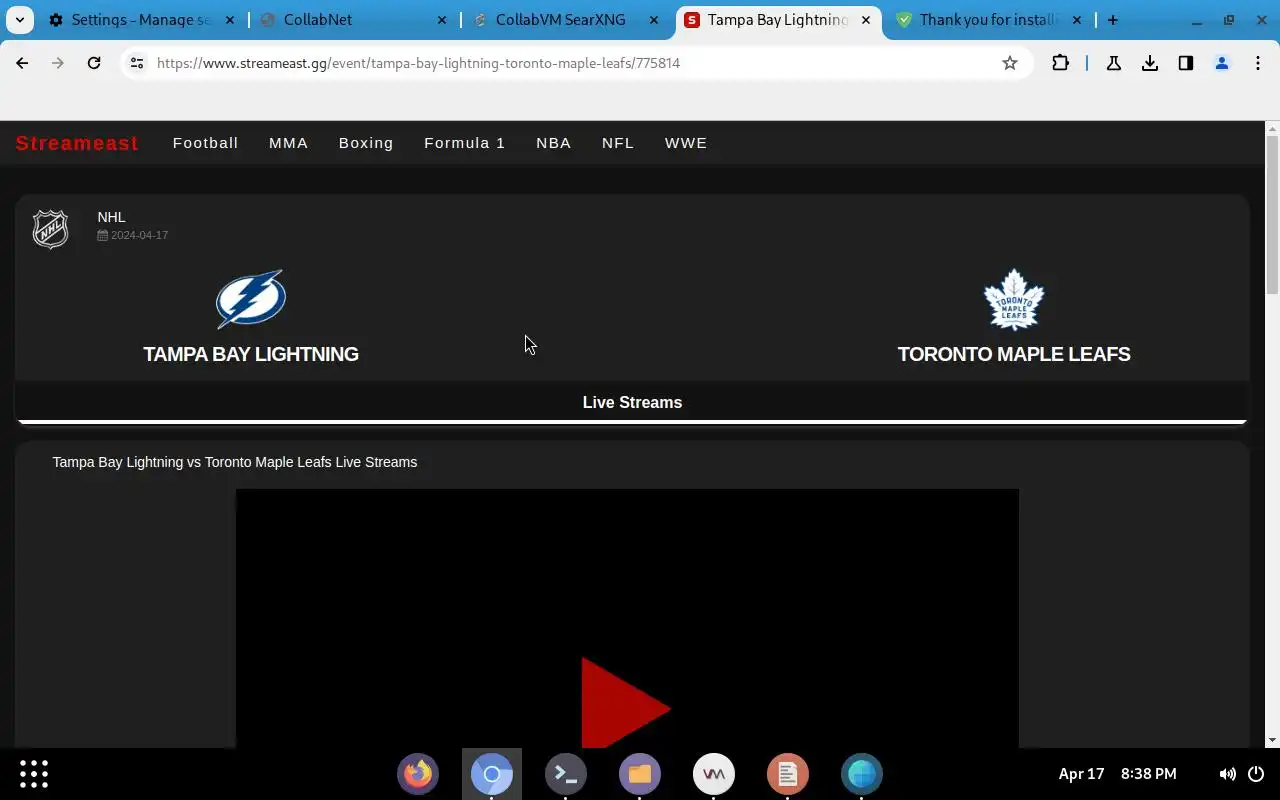Open the Chrome profile avatar
Screen dimensions: 1280x800
click(x=1222, y=63)
